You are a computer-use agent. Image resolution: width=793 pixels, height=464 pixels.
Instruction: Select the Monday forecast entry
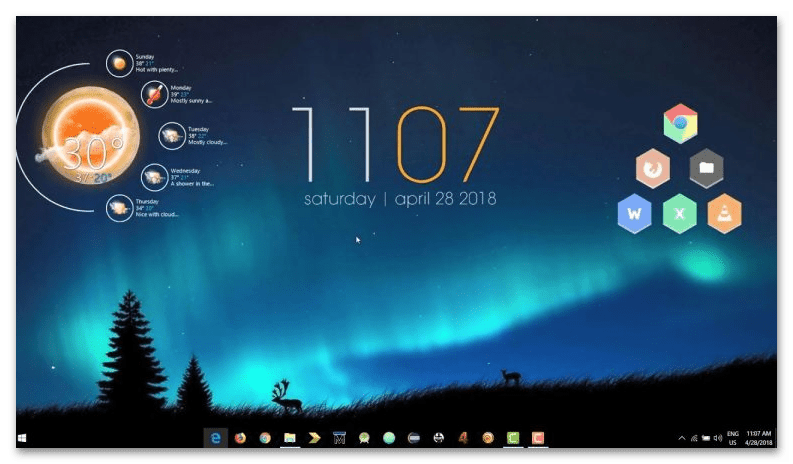176,94
